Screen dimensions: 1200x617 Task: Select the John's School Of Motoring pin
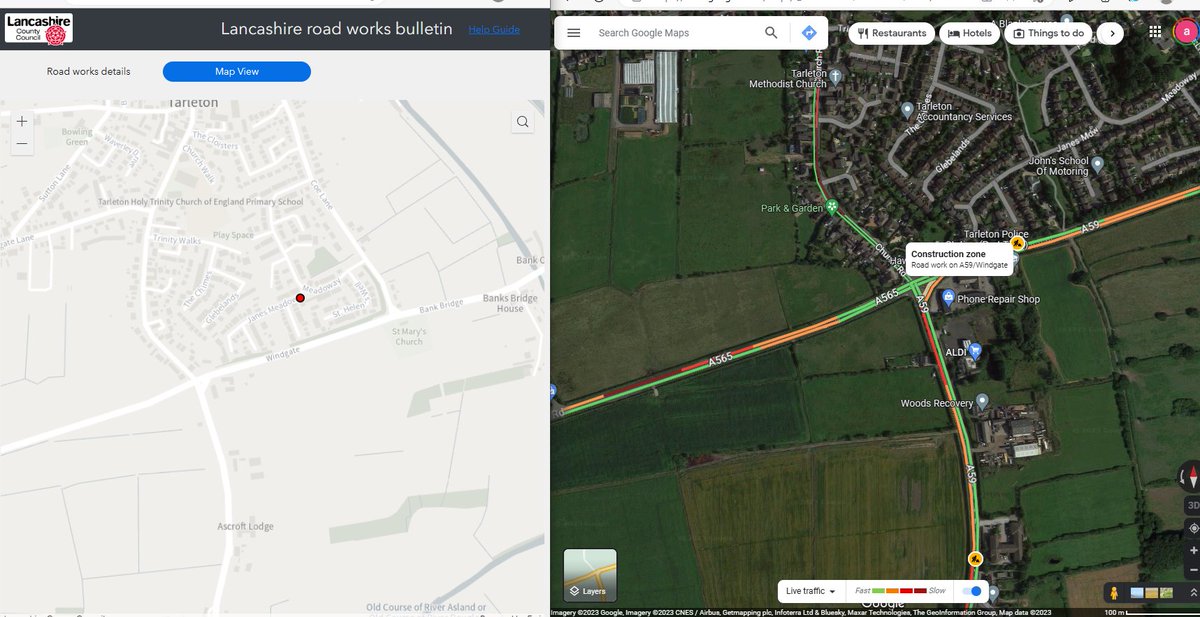[1097, 163]
